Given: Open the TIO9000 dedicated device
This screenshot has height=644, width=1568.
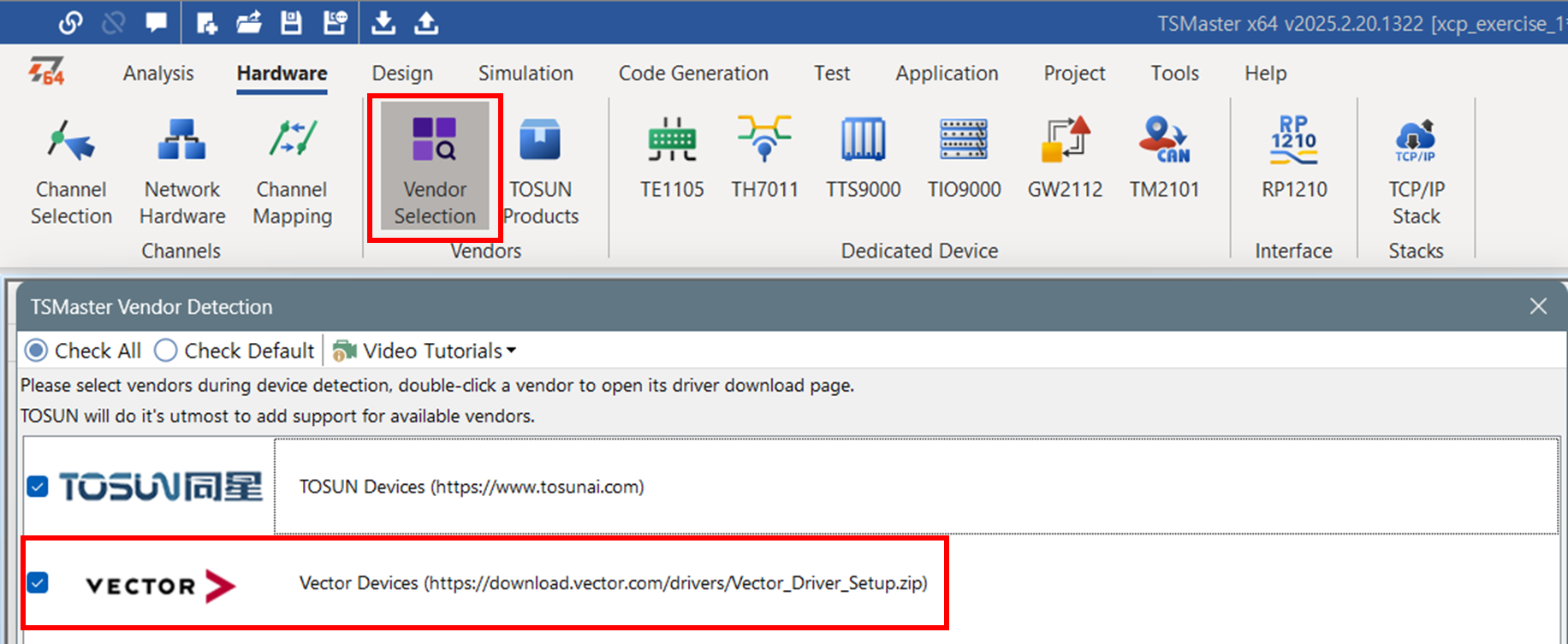Looking at the screenshot, I should [x=964, y=158].
